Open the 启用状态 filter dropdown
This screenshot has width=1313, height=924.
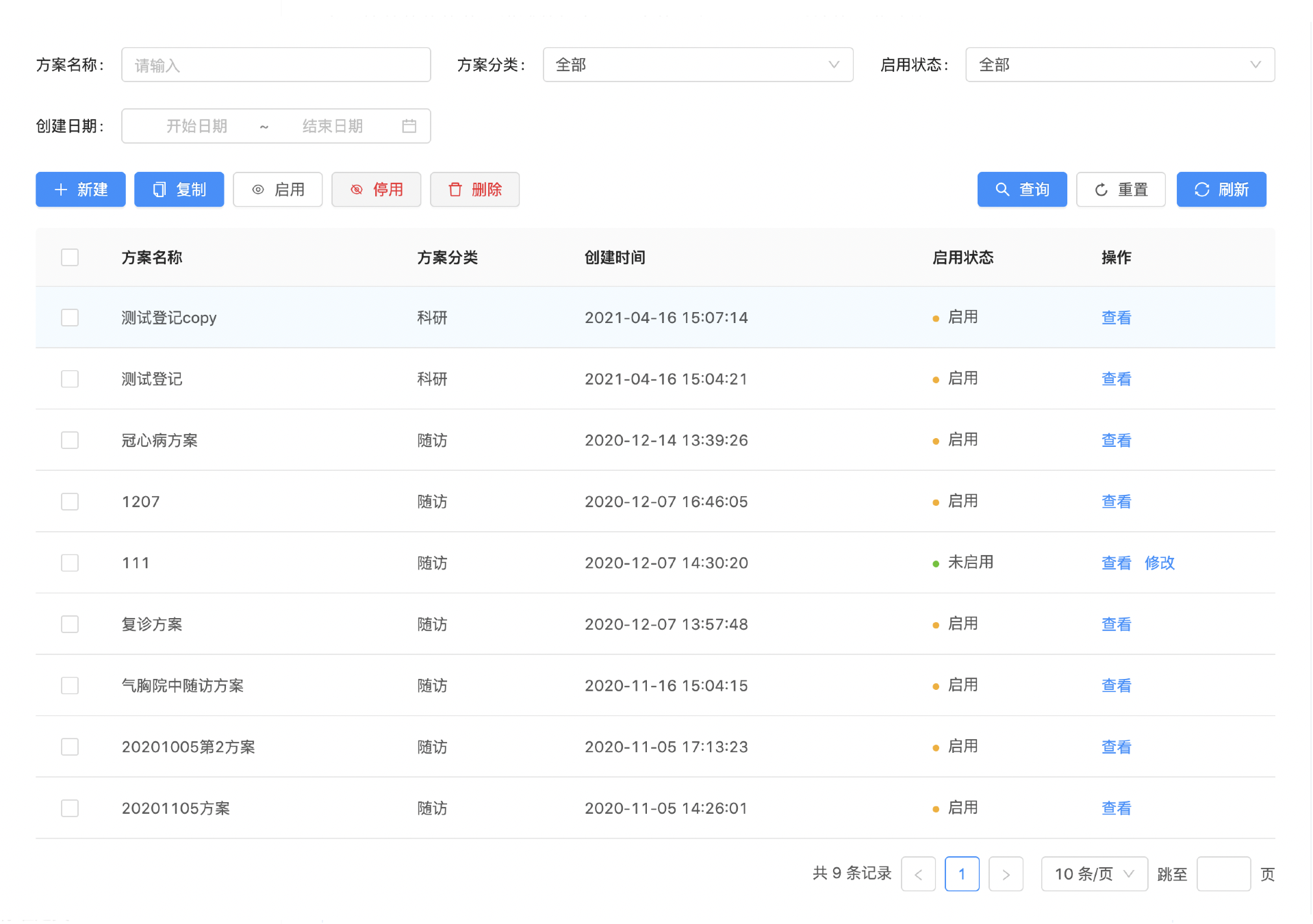coord(1119,65)
